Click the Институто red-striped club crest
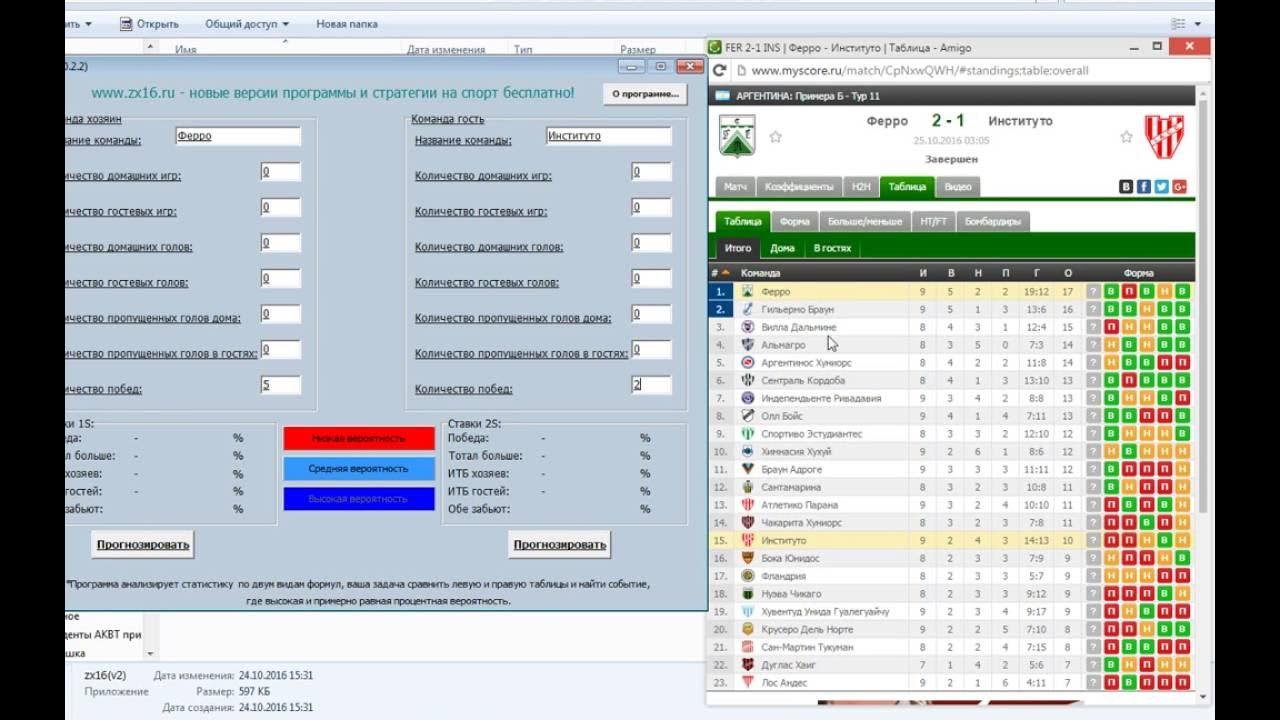Viewport: 1280px width, 720px height. (1164, 136)
